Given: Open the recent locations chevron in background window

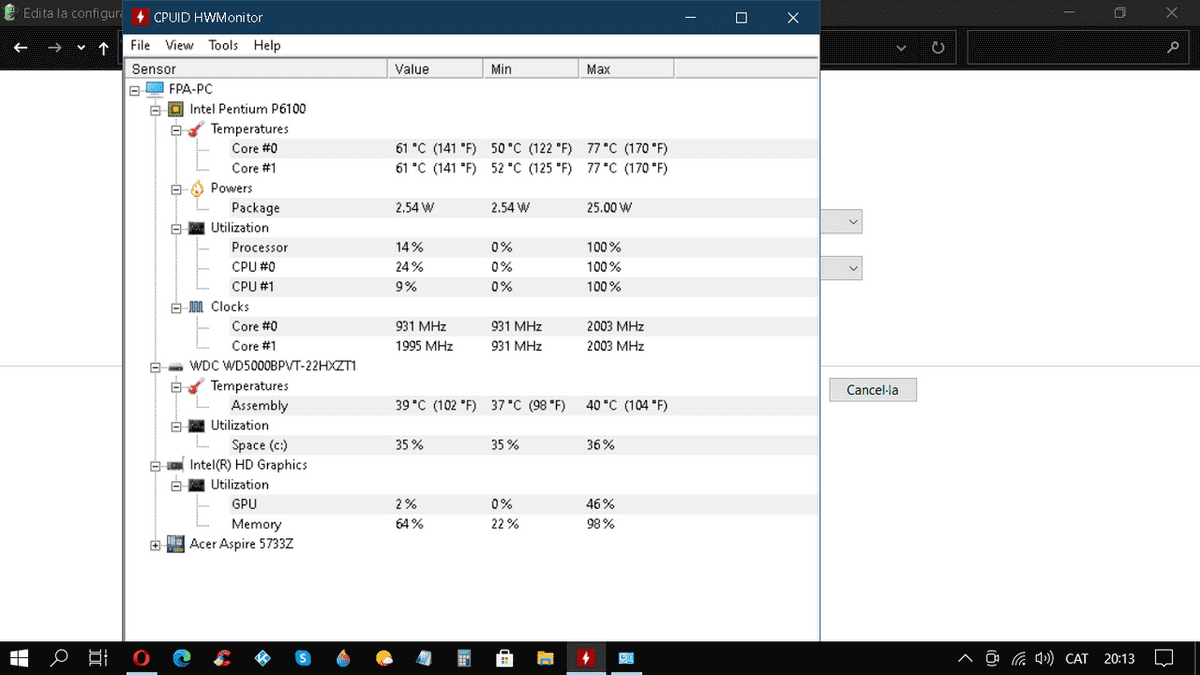Looking at the screenshot, I should click(80, 48).
